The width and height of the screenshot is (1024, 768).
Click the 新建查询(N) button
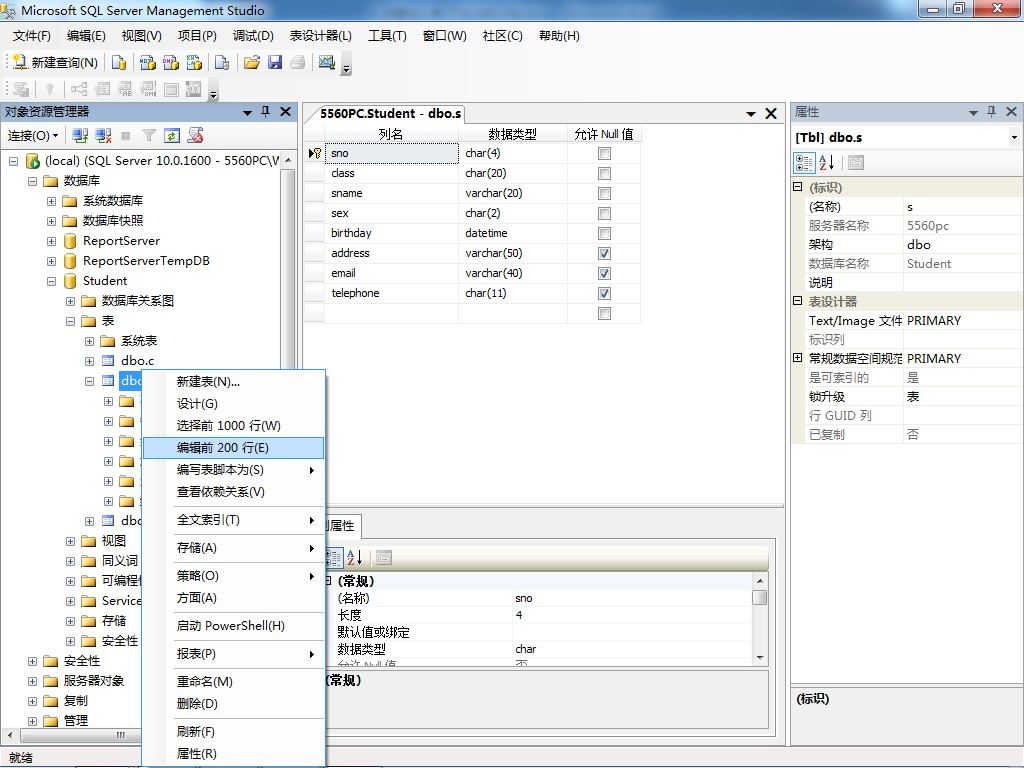coord(55,62)
